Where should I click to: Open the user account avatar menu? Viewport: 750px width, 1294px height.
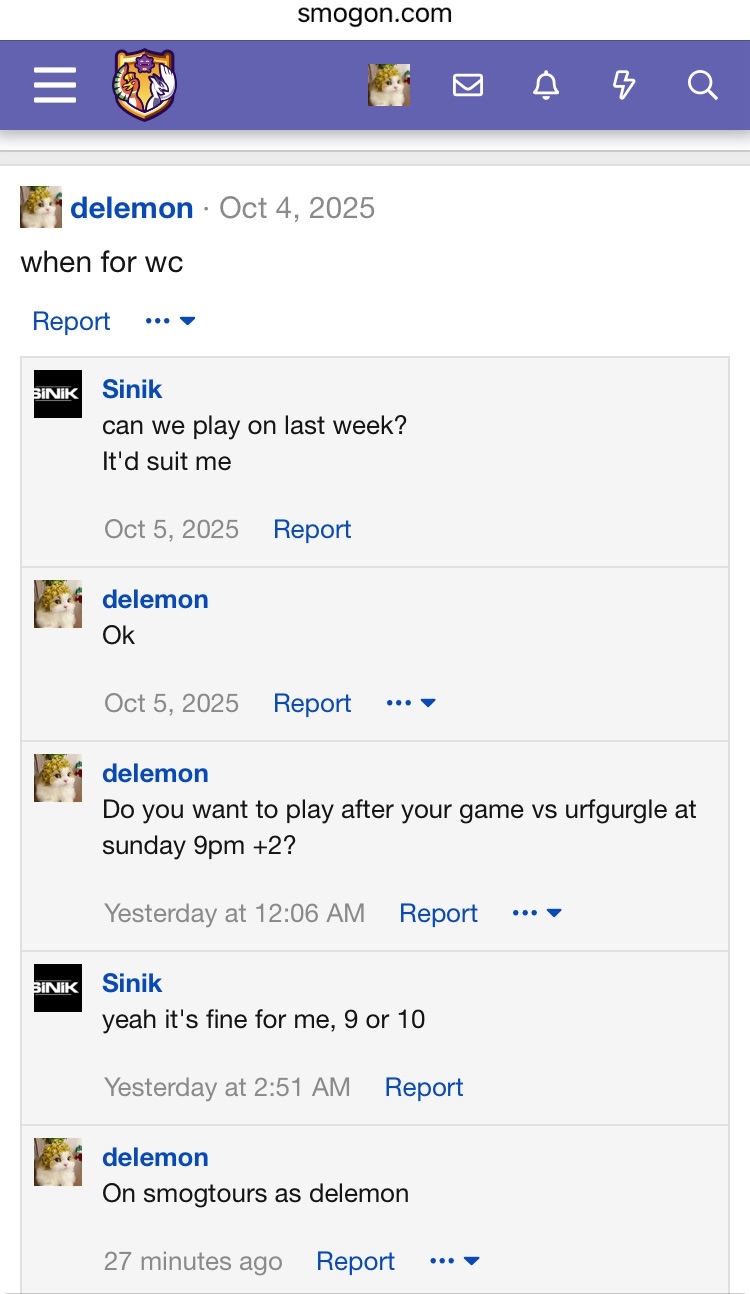389,86
